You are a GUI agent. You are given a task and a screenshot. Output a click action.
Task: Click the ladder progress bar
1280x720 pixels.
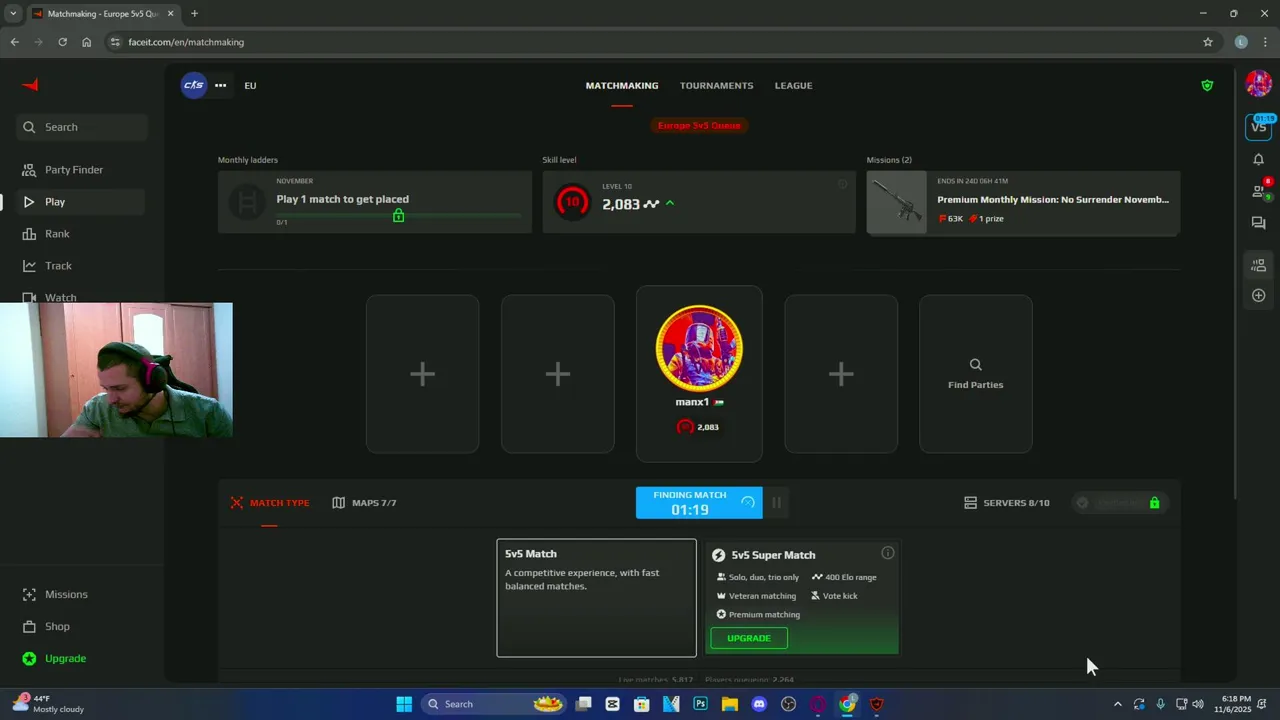pyautogui.click(x=398, y=215)
